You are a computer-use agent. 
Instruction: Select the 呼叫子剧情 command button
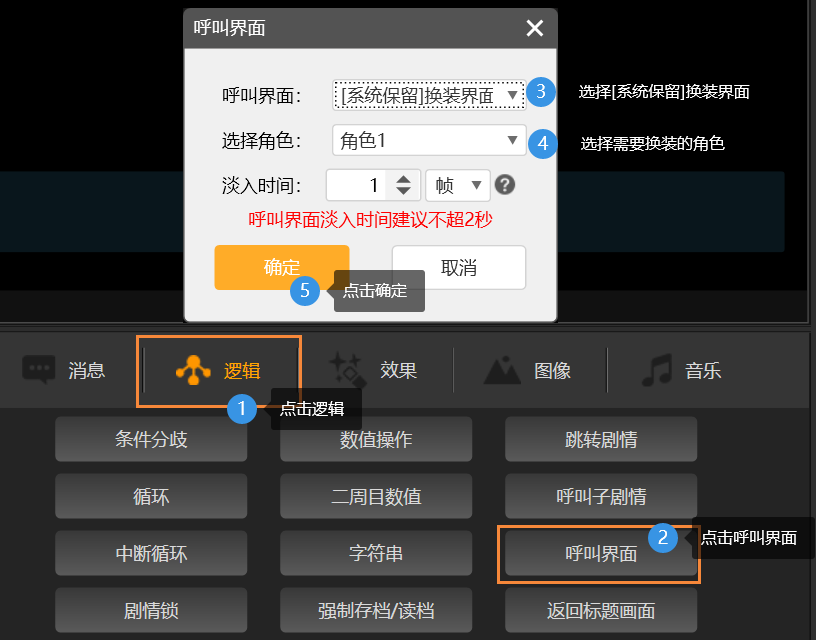click(601, 496)
